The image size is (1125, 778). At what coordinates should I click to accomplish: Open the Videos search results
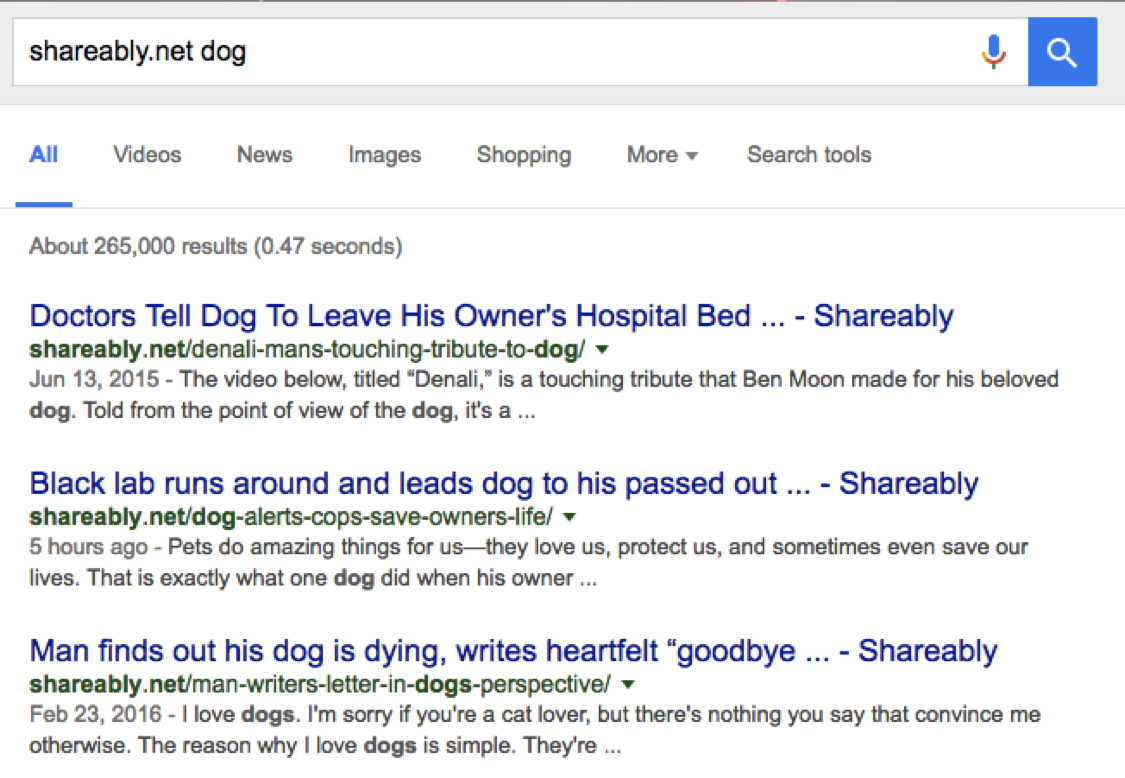click(x=146, y=155)
